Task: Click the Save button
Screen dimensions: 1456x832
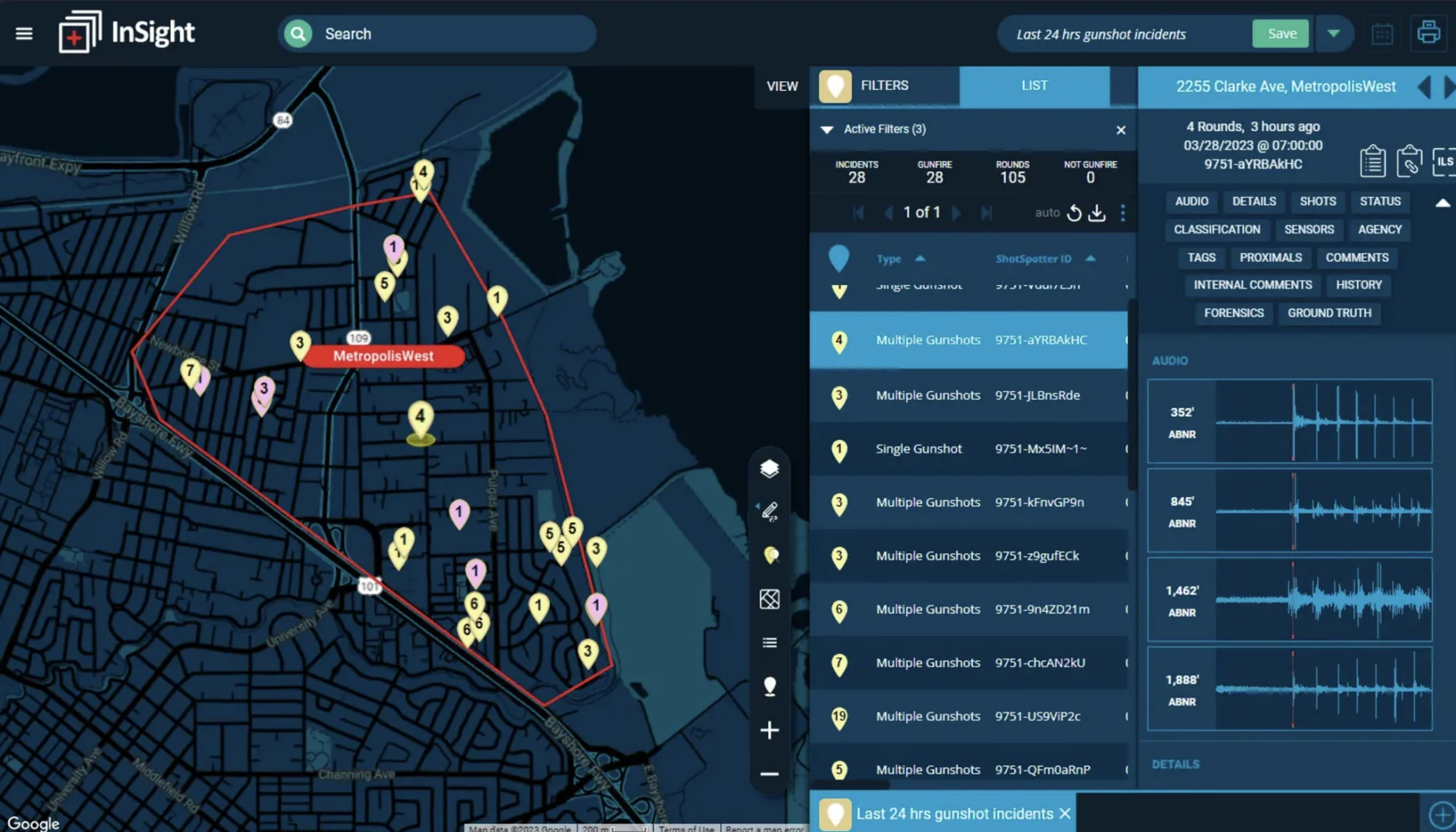Action: (1280, 34)
